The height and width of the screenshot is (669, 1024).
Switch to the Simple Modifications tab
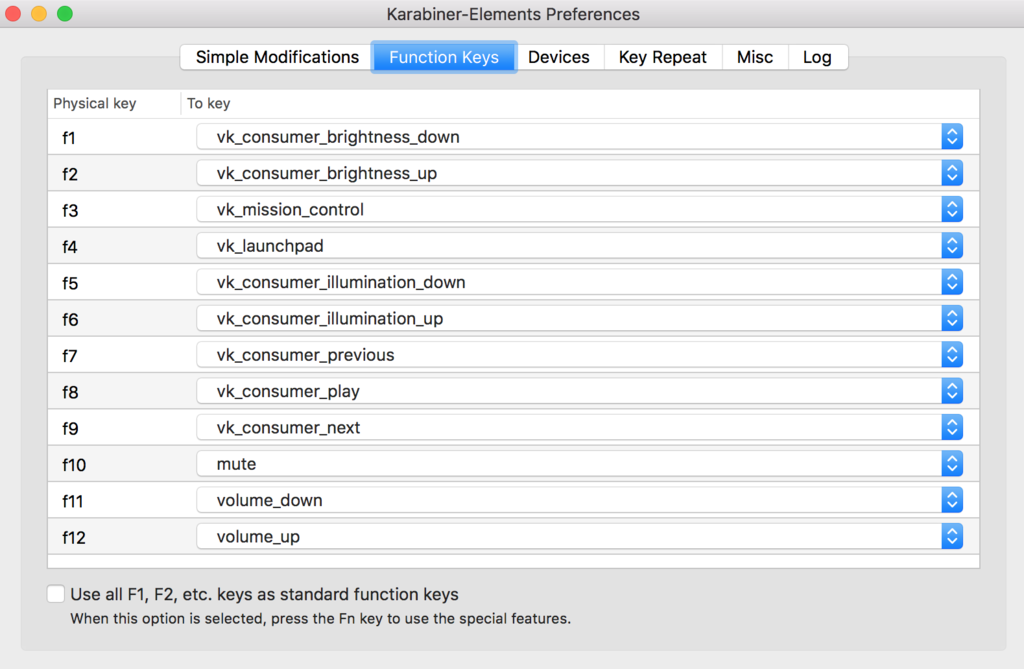click(x=277, y=57)
